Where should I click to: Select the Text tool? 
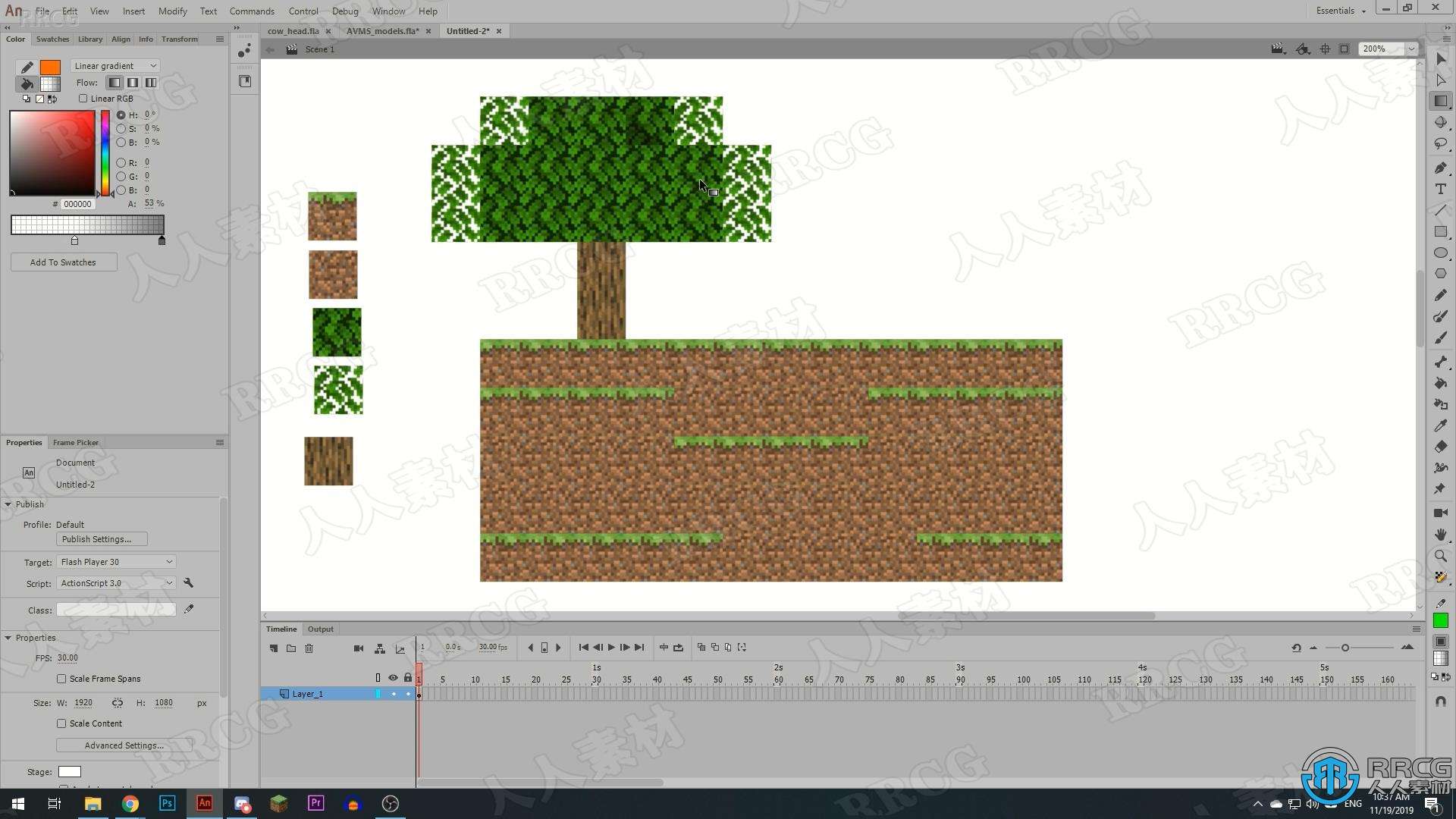click(1441, 189)
